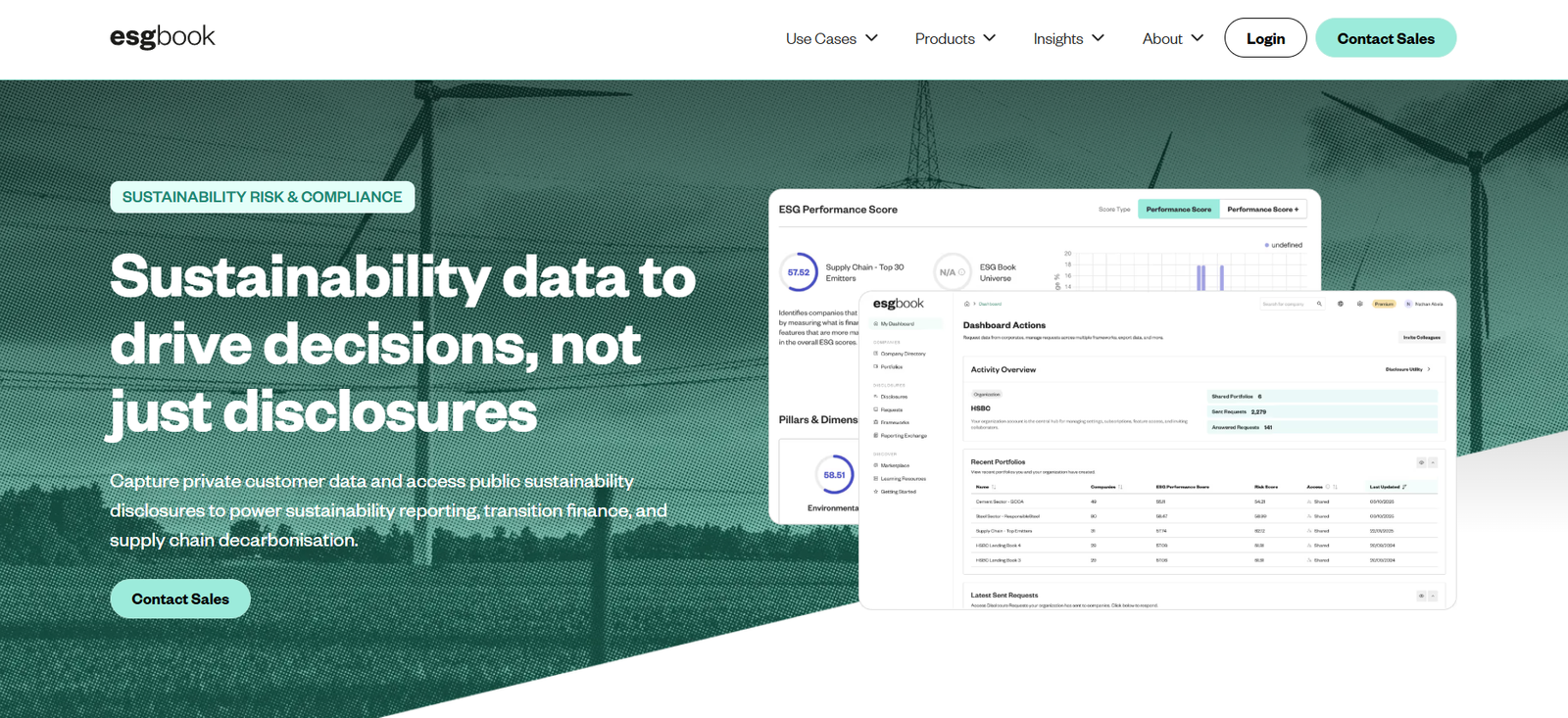Click the Search for company field
This screenshot has height=718, width=1568.
click(1286, 304)
